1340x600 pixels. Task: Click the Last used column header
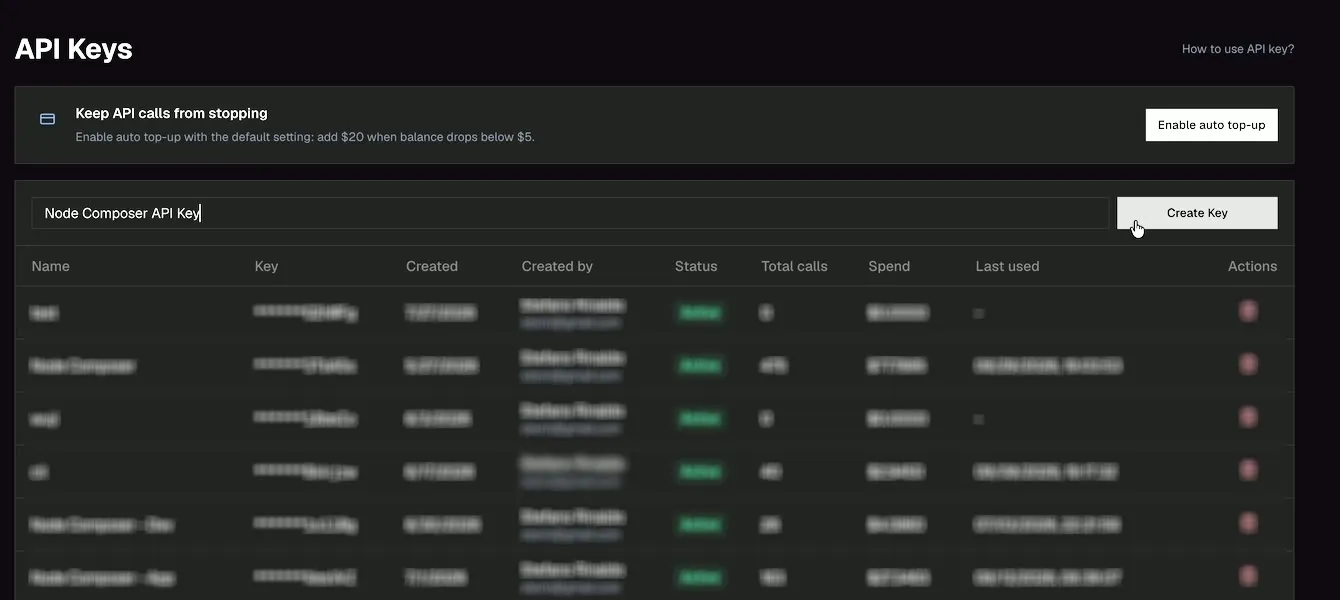(1007, 266)
